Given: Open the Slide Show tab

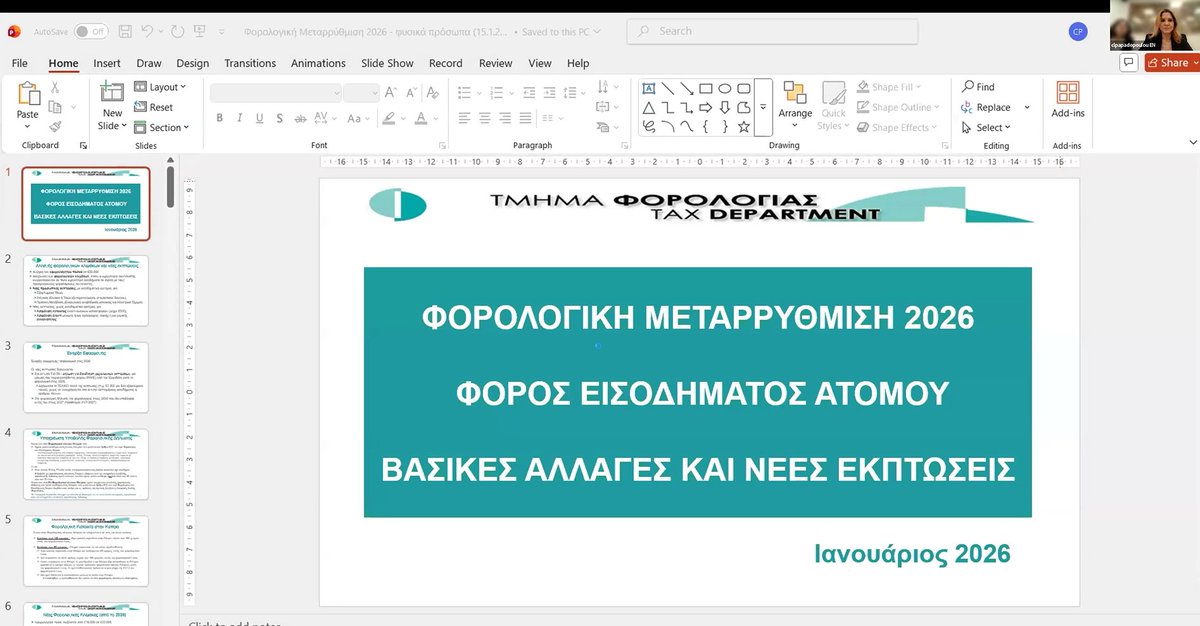Looking at the screenshot, I should point(387,63).
